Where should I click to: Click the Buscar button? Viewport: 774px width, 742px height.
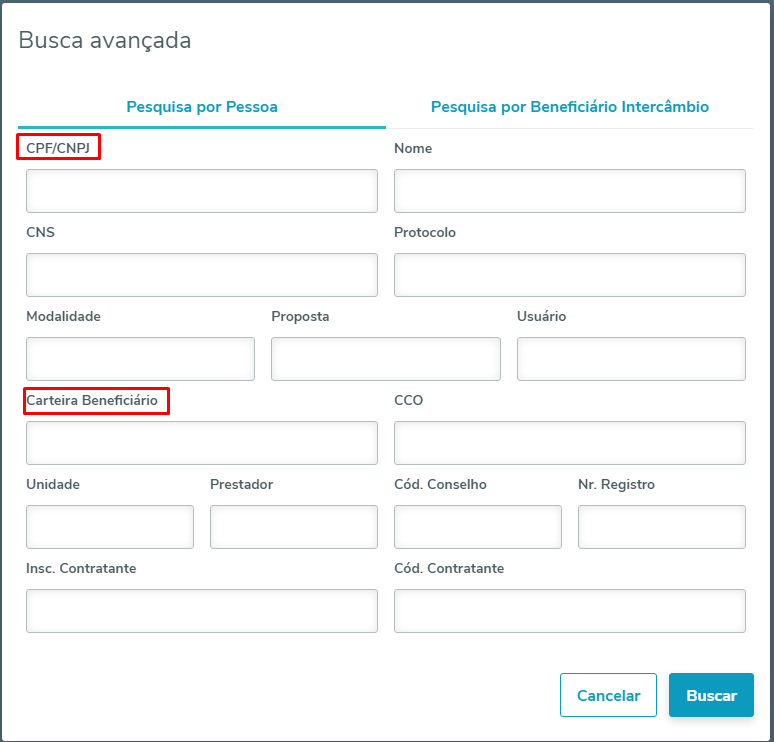click(x=711, y=696)
